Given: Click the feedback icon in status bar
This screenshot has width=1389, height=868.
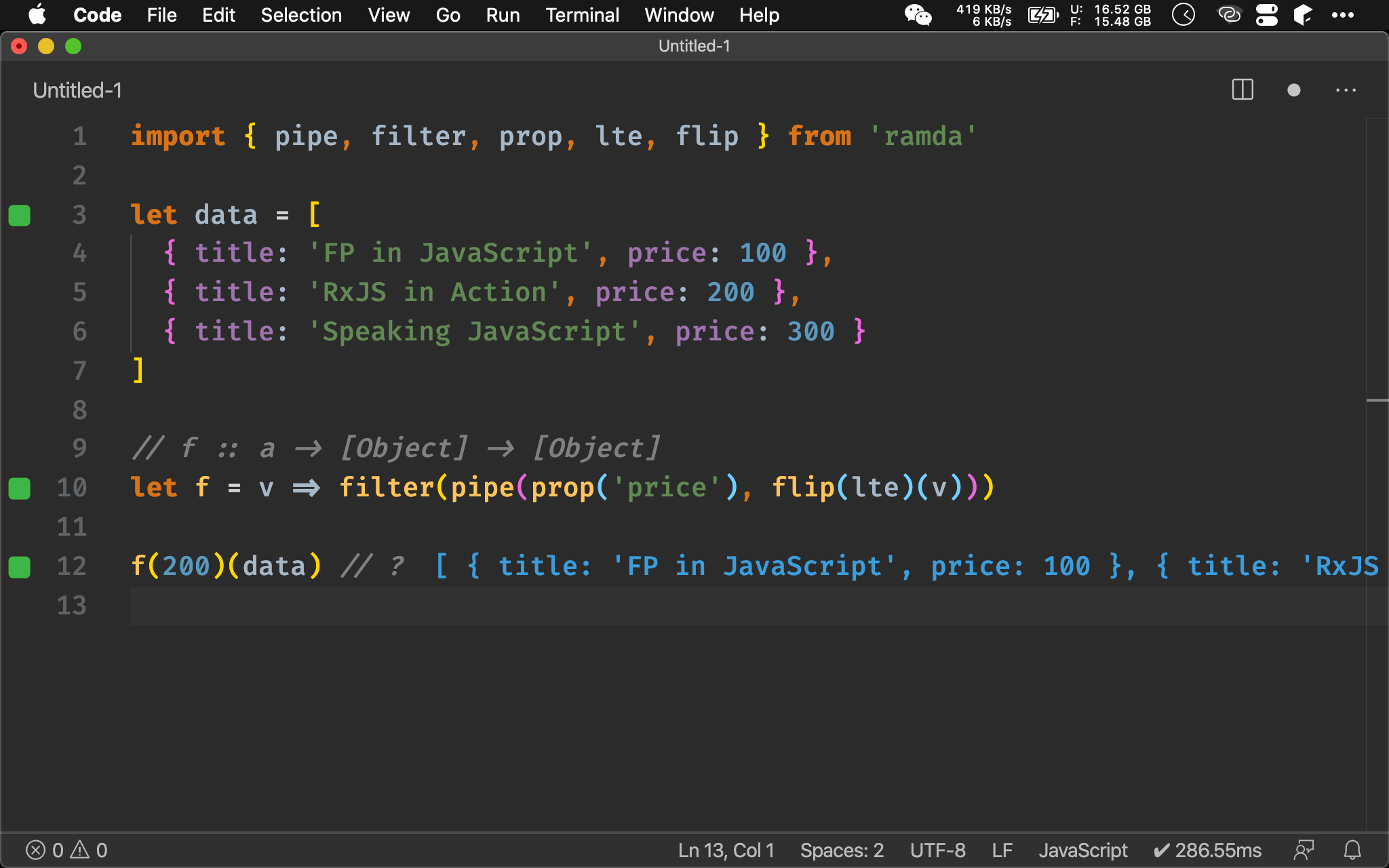Looking at the screenshot, I should pyautogui.click(x=1304, y=850).
